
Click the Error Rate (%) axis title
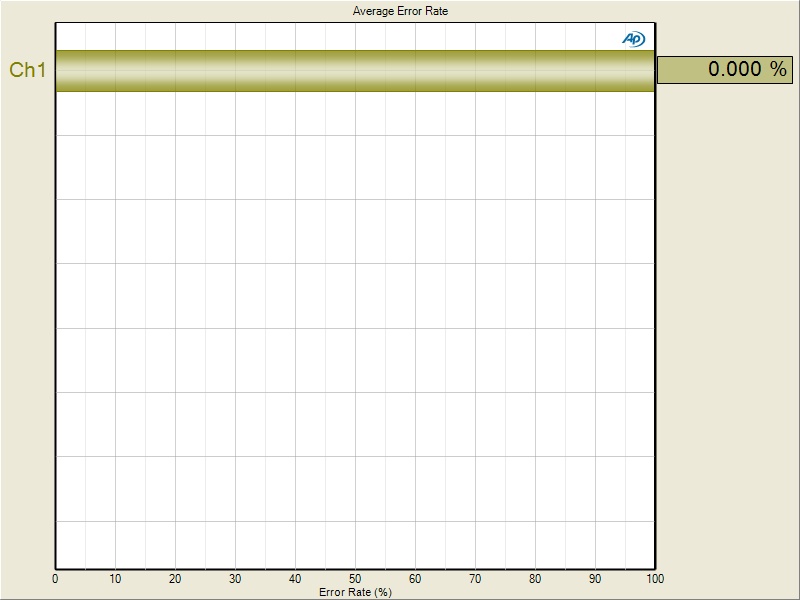(355, 592)
